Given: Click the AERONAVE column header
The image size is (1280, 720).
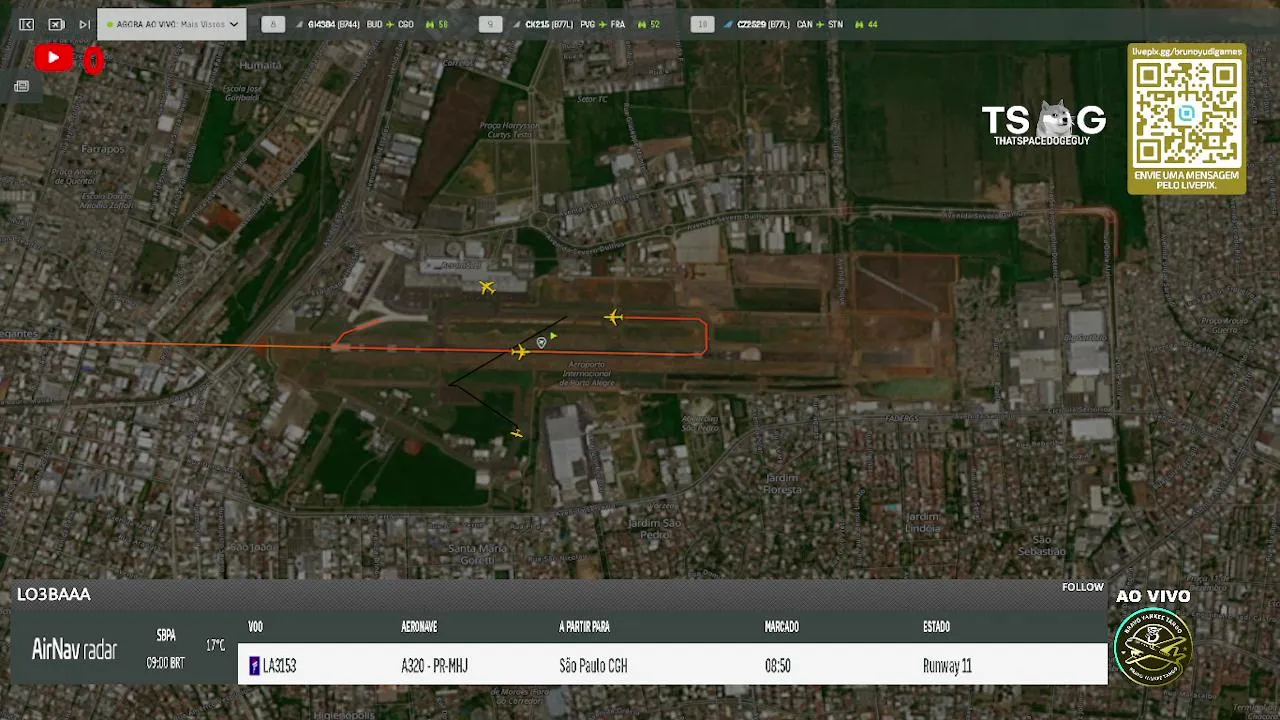Looking at the screenshot, I should (x=419, y=627).
